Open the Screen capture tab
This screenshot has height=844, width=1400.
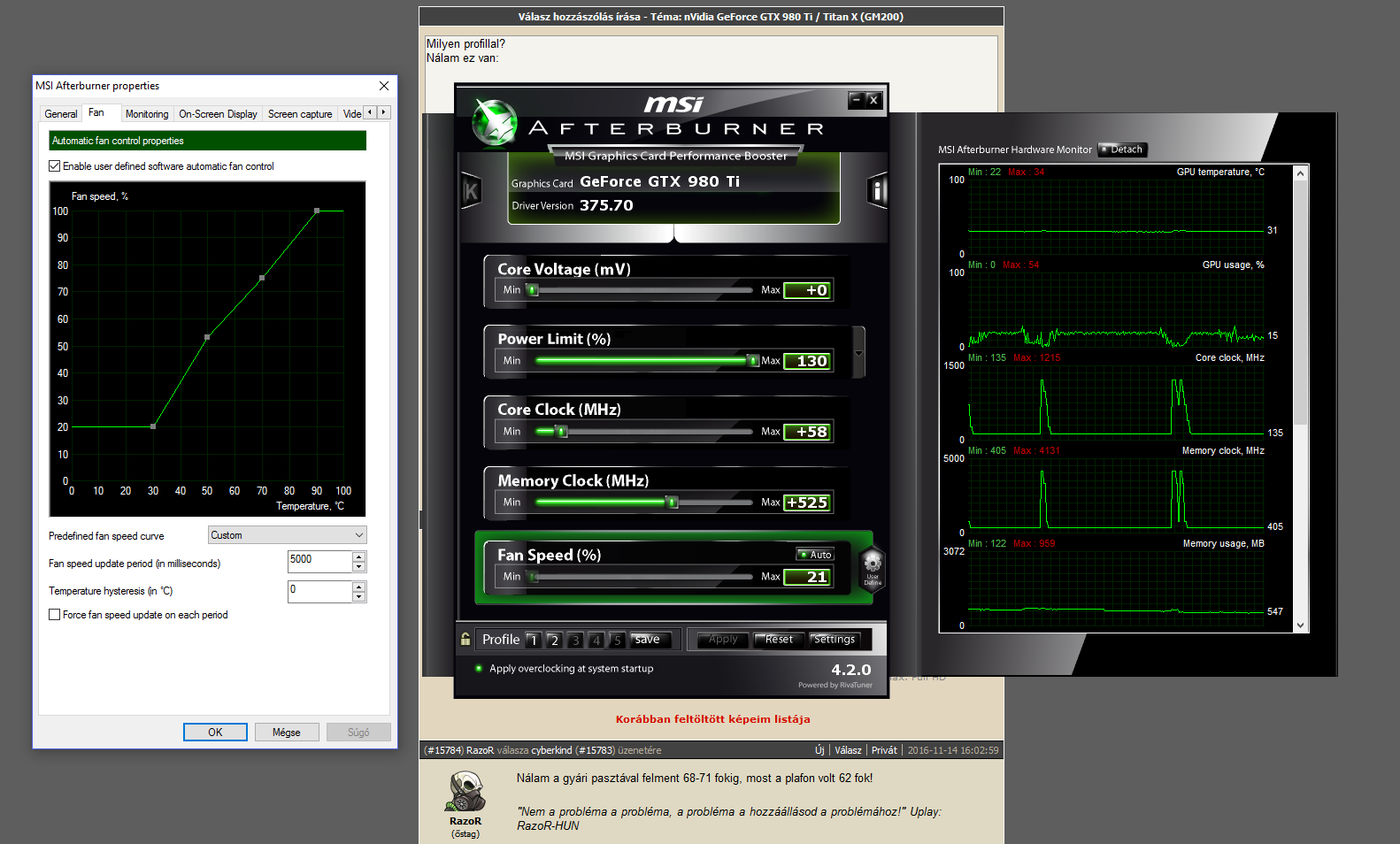(x=300, y=114)
